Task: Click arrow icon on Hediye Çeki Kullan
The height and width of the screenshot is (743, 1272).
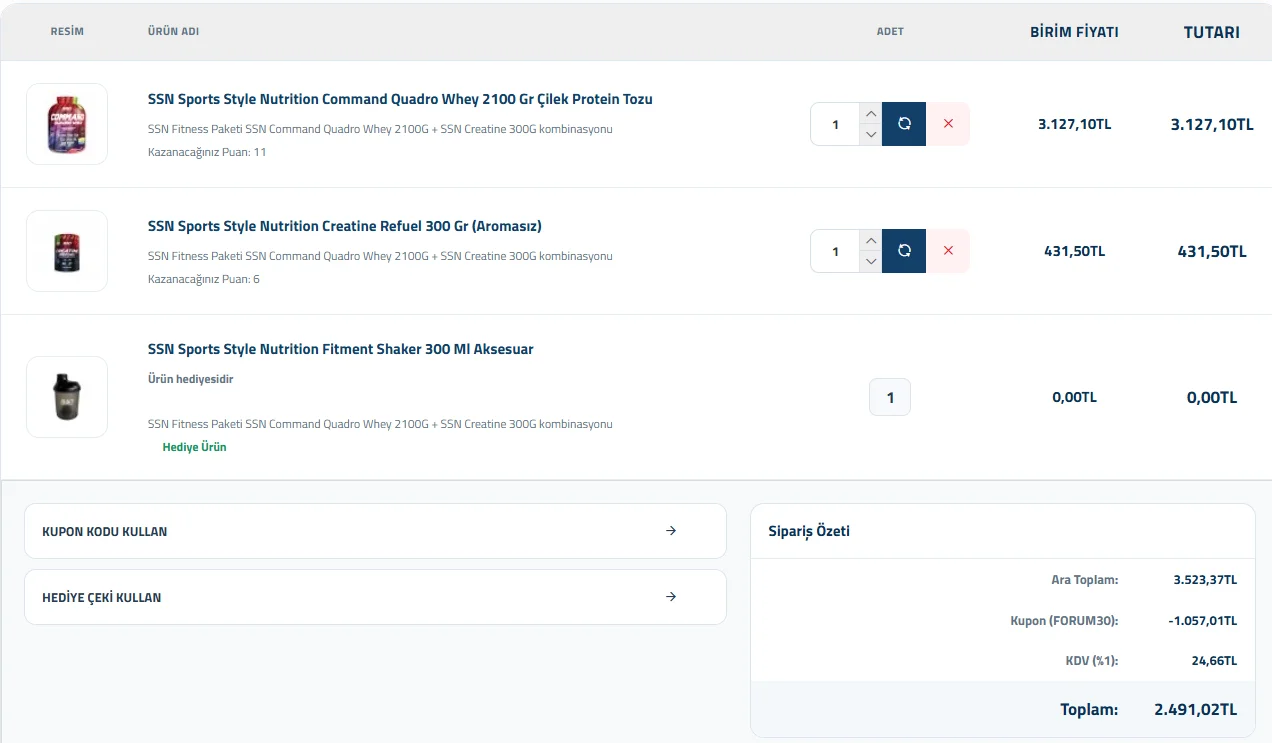Action: point(671,597)
